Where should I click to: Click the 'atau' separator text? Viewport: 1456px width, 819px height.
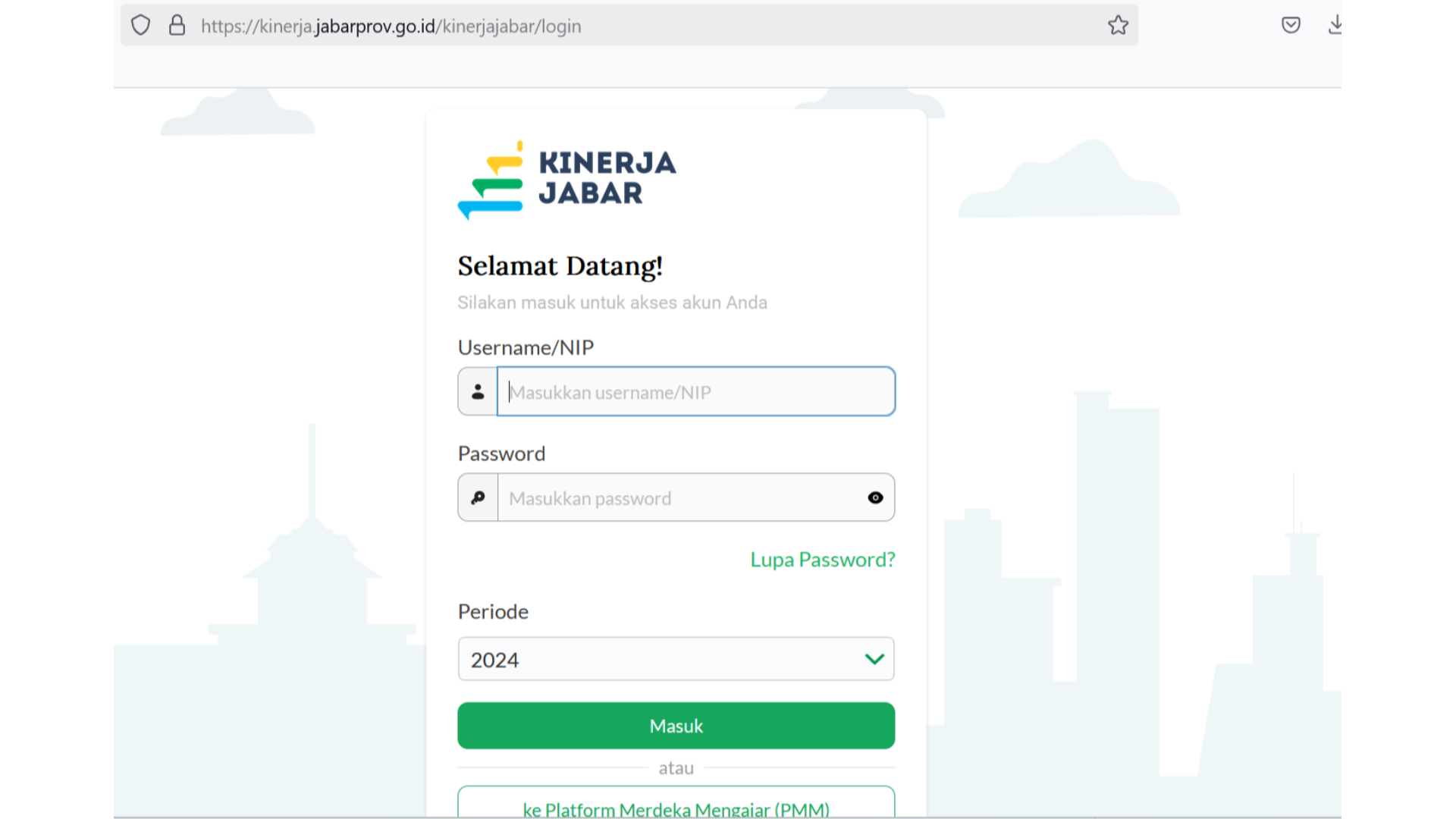(x=676, y=768)
